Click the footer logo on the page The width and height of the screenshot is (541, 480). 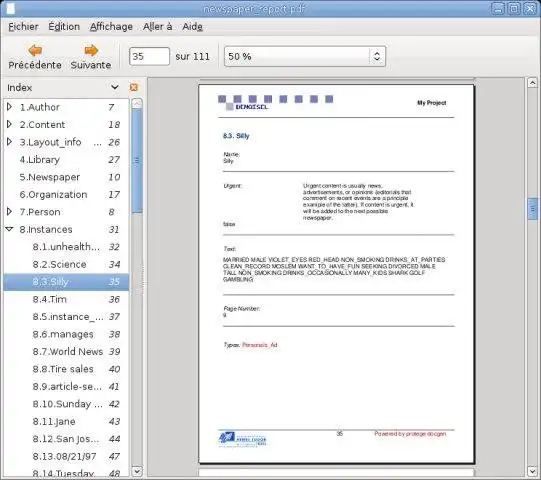pos(242,439)
